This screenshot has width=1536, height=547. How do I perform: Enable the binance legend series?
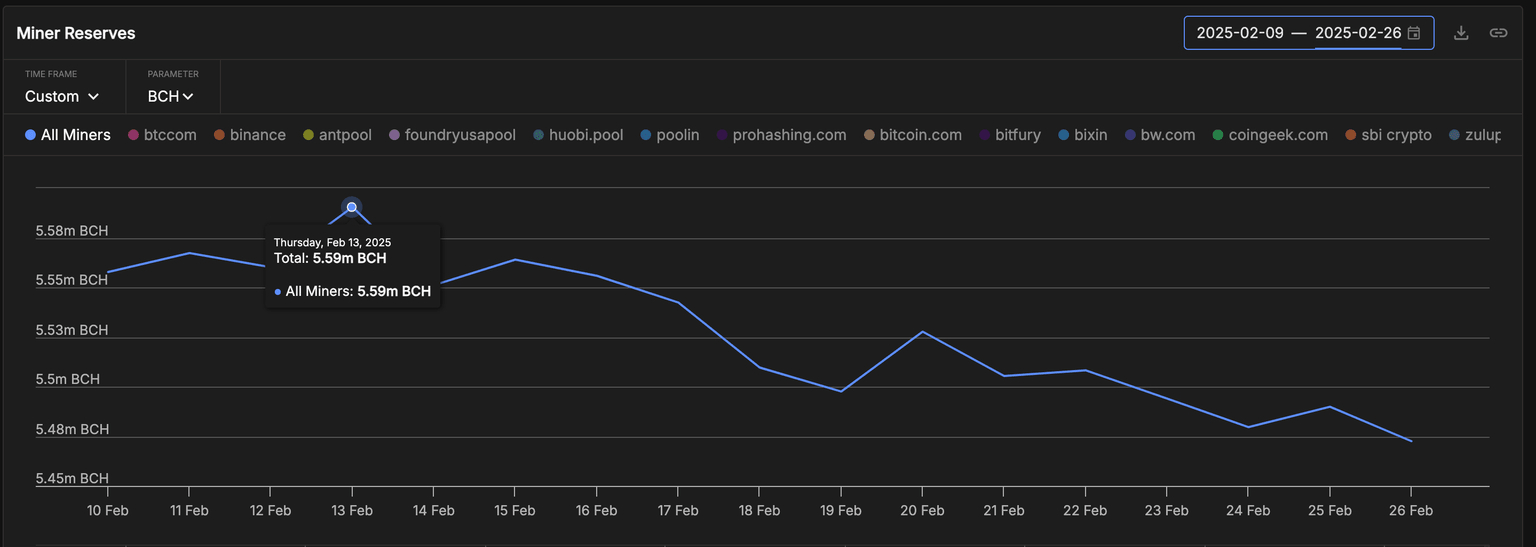tap(249, 135)
